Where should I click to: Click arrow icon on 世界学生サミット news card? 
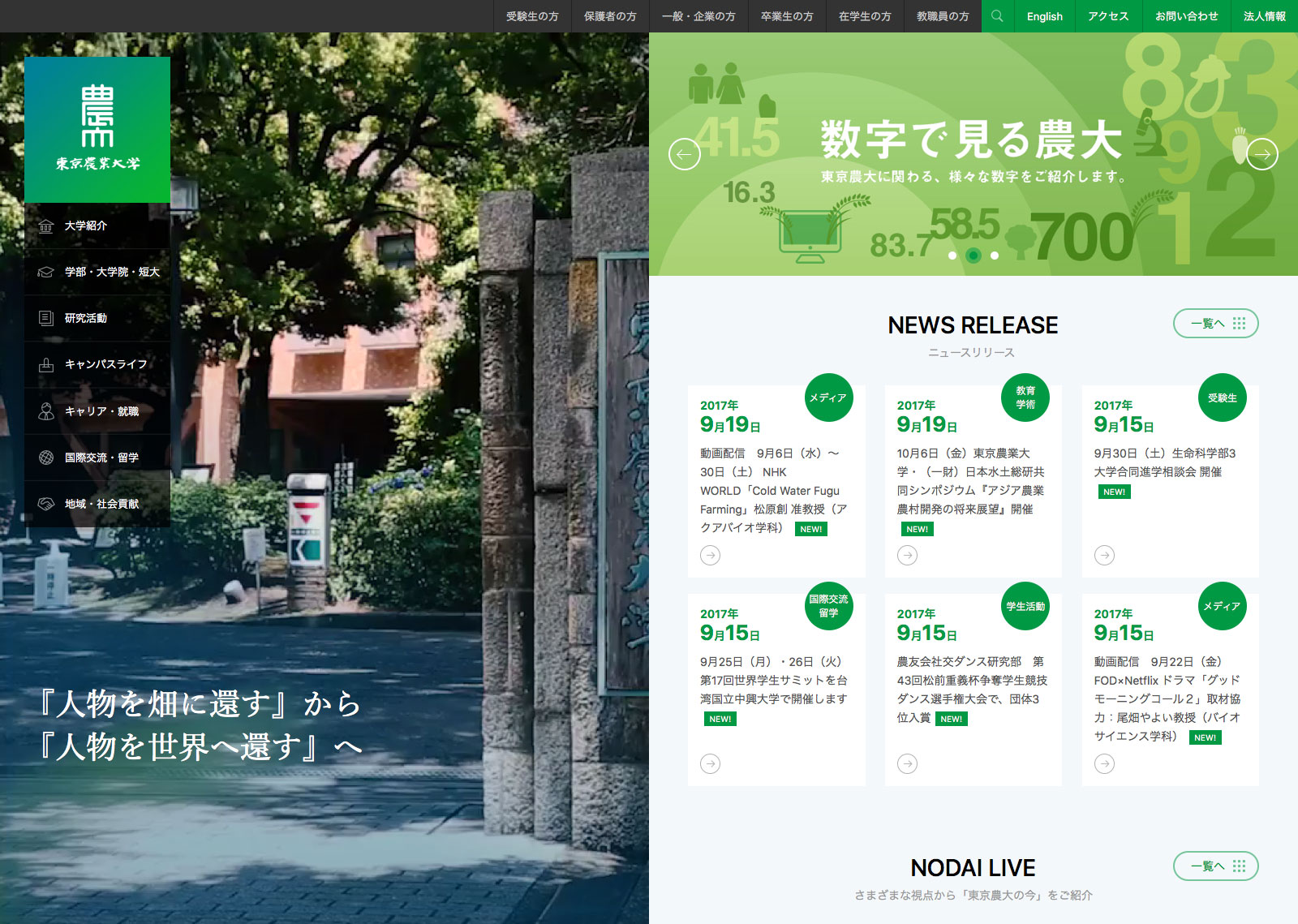tap(710, 763)
